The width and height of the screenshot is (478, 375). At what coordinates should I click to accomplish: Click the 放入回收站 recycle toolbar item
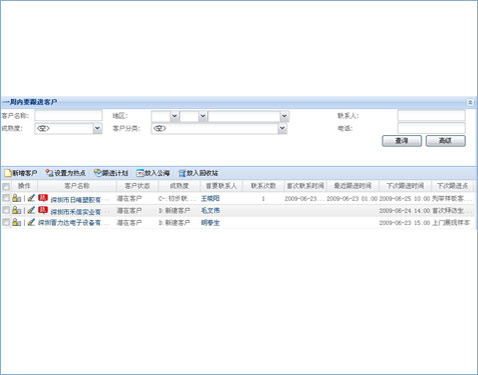[198, 173]
